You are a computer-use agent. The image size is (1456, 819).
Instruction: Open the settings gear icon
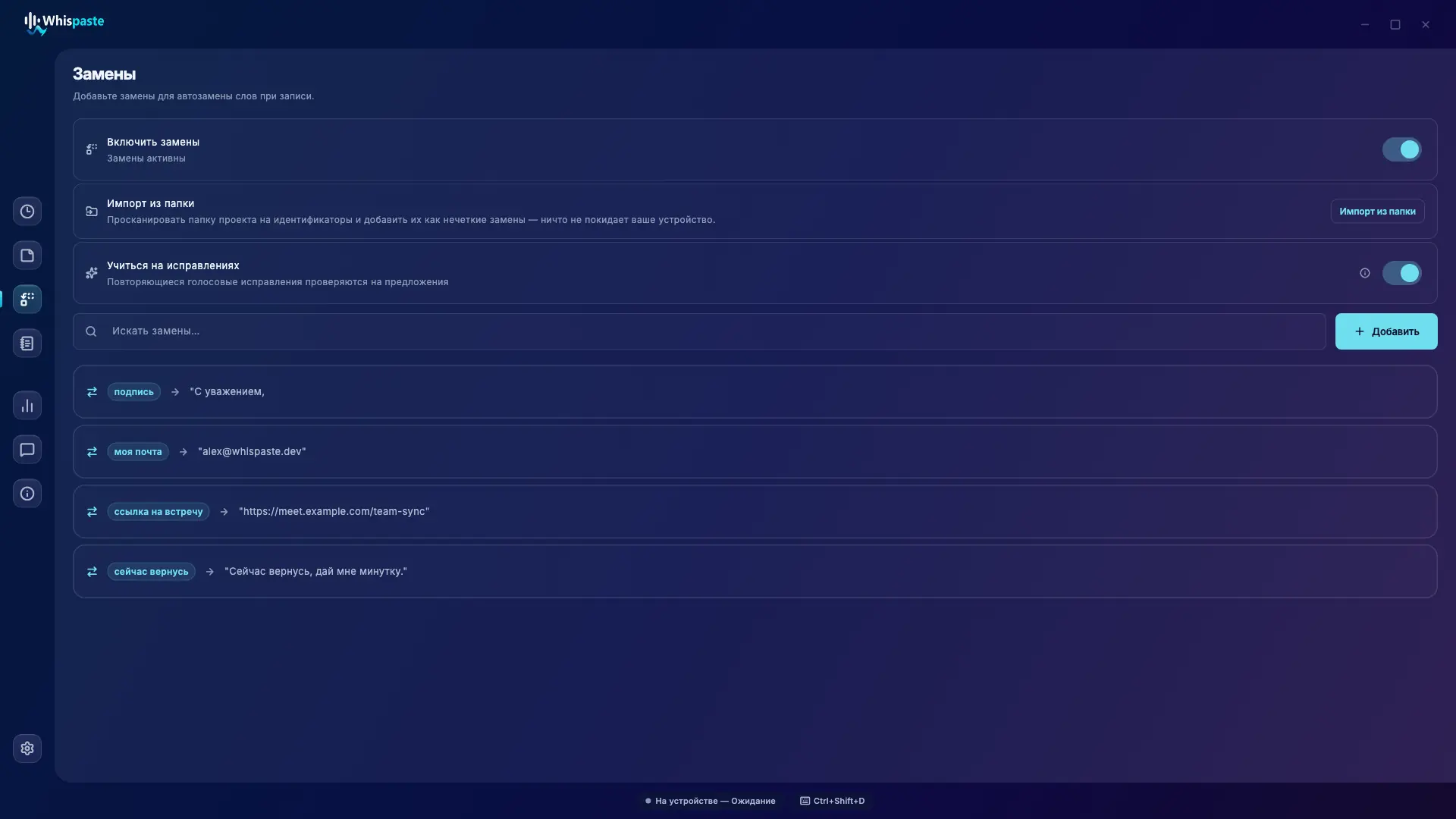tap(27, 748)
